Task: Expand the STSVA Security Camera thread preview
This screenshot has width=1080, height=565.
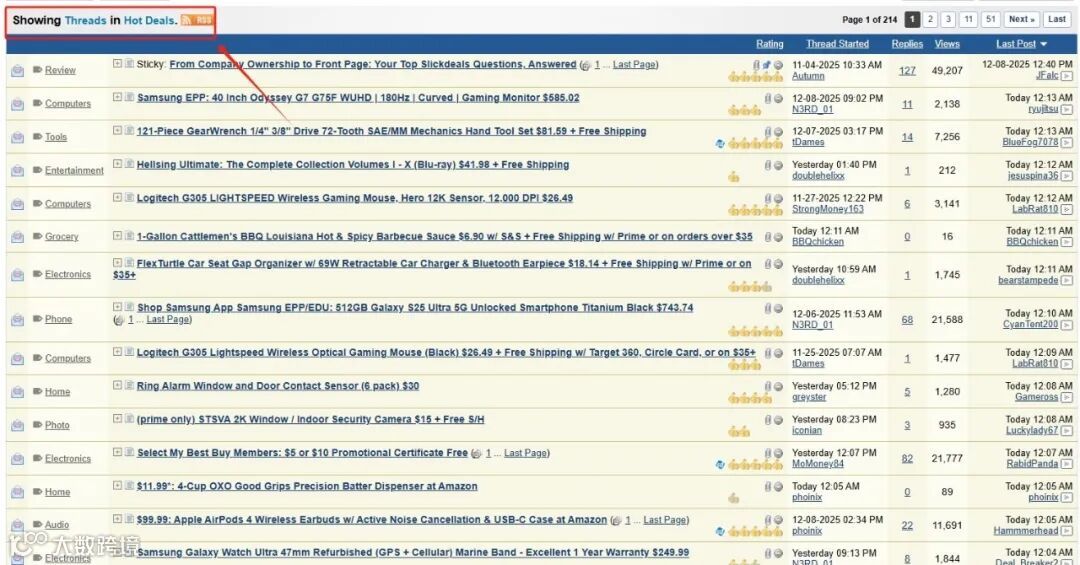Action: coord(117,418)
